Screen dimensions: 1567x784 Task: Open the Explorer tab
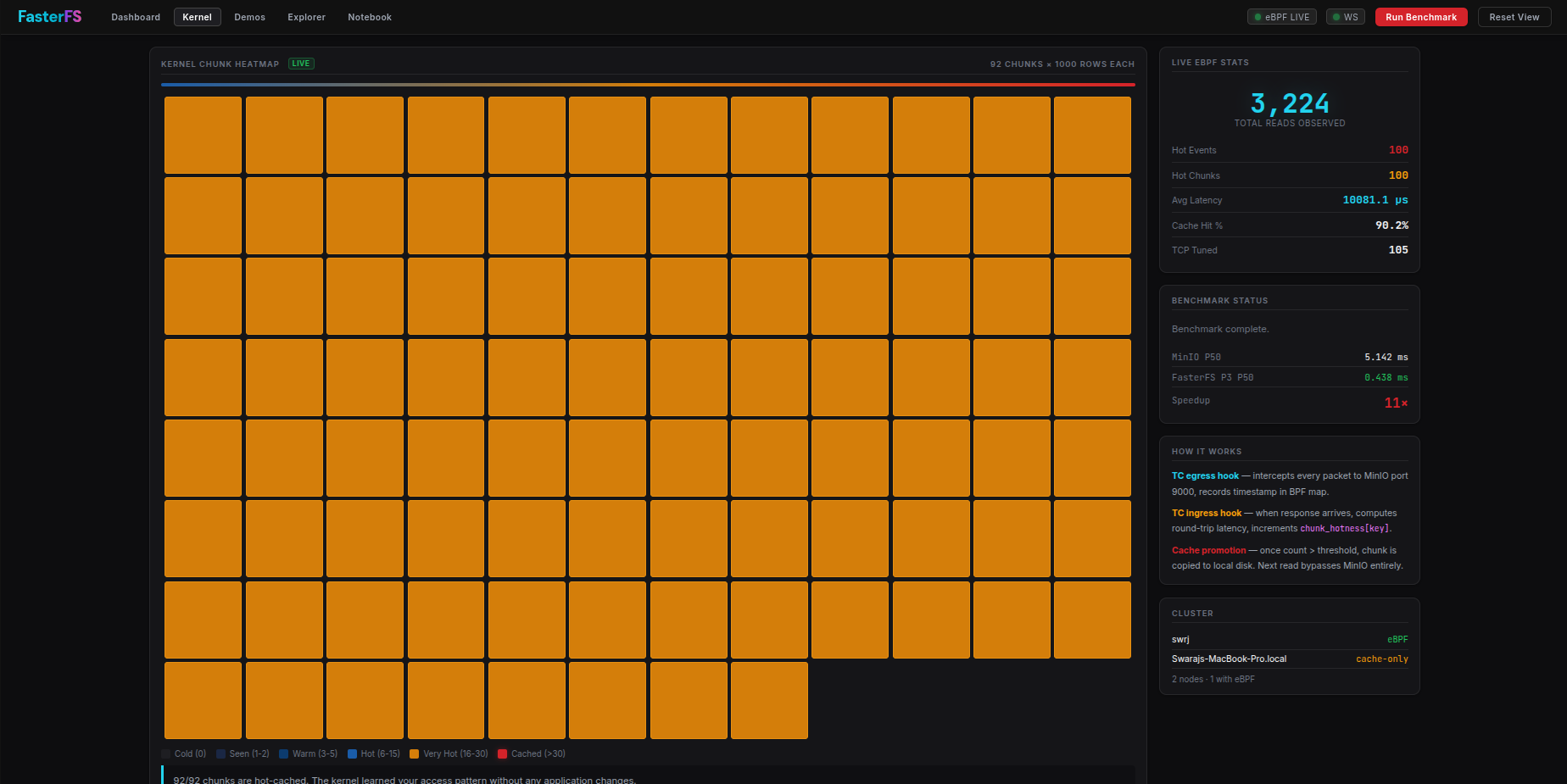(306, 17)
